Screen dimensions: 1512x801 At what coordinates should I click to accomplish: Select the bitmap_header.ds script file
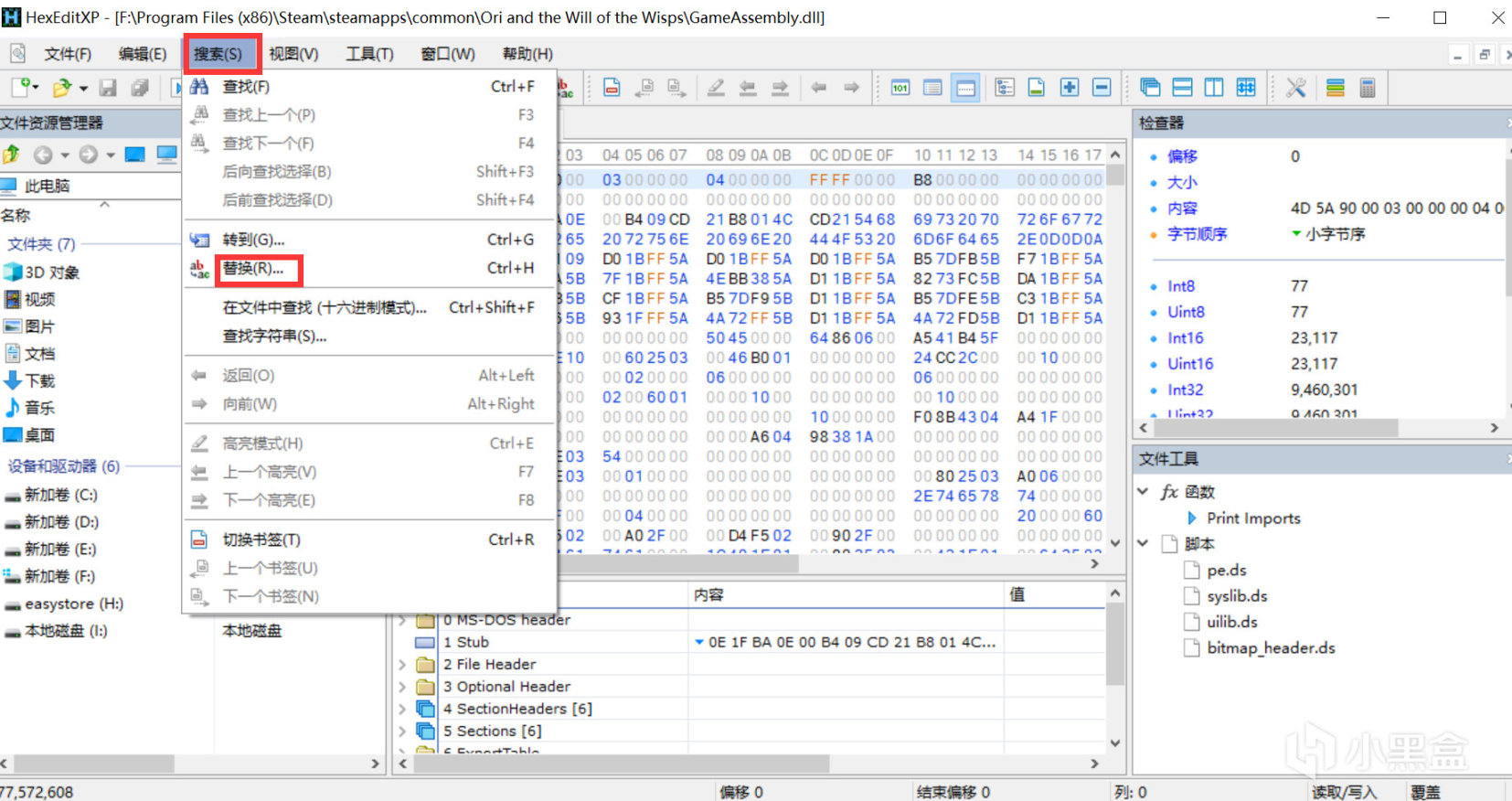(1271, 648)
